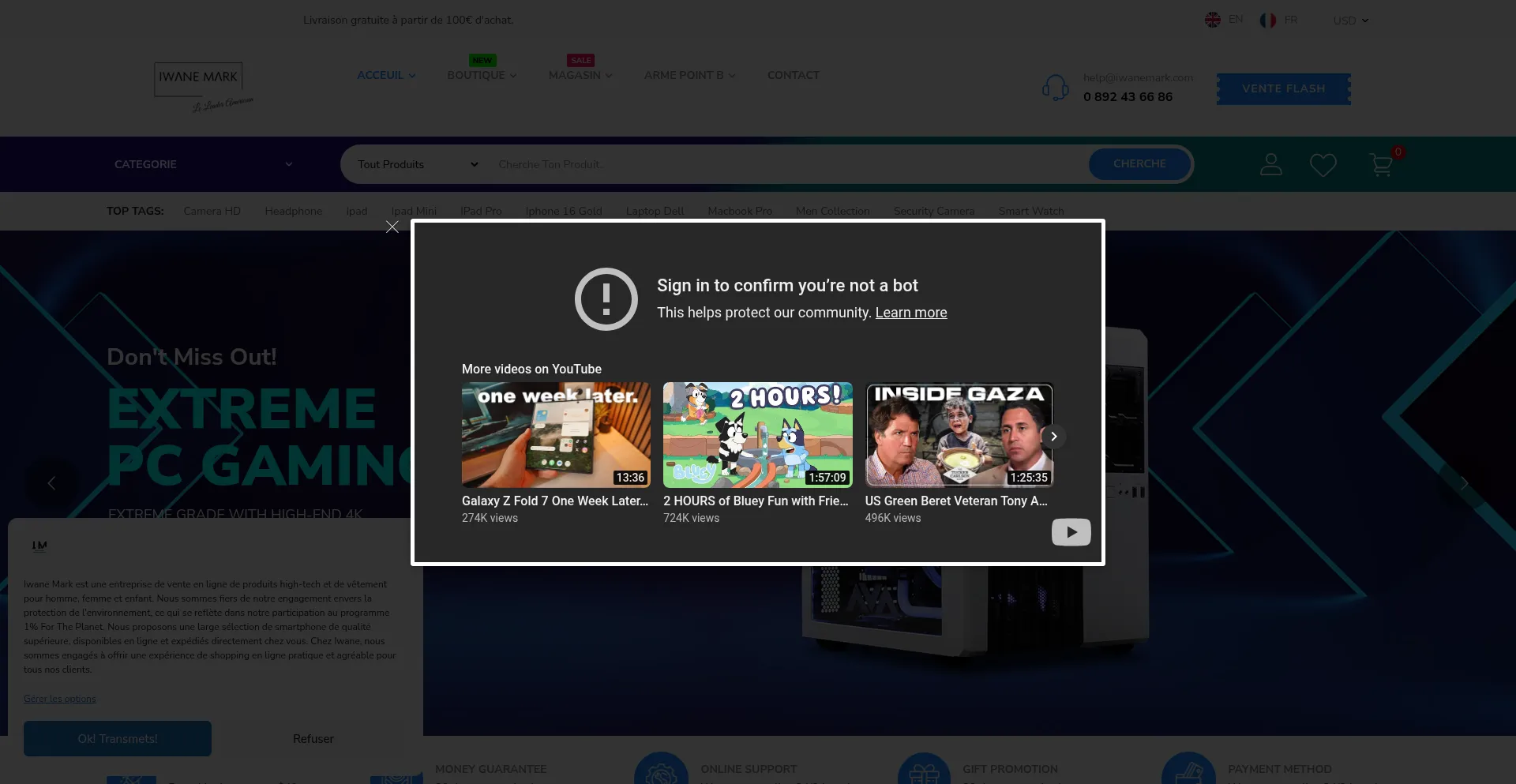Screen dimensions: 1516x784
Task: Accept cookies with Ok! Transmets!
Action: 118,738
